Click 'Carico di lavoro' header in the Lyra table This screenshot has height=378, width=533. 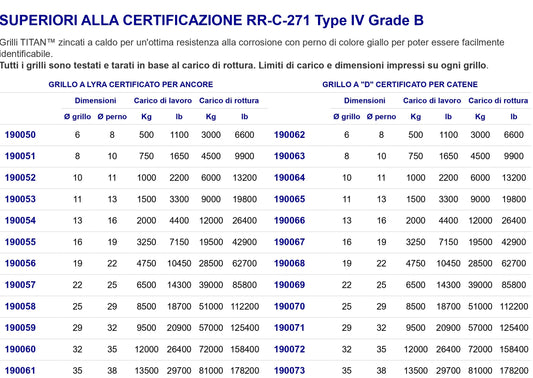point(163,101)
